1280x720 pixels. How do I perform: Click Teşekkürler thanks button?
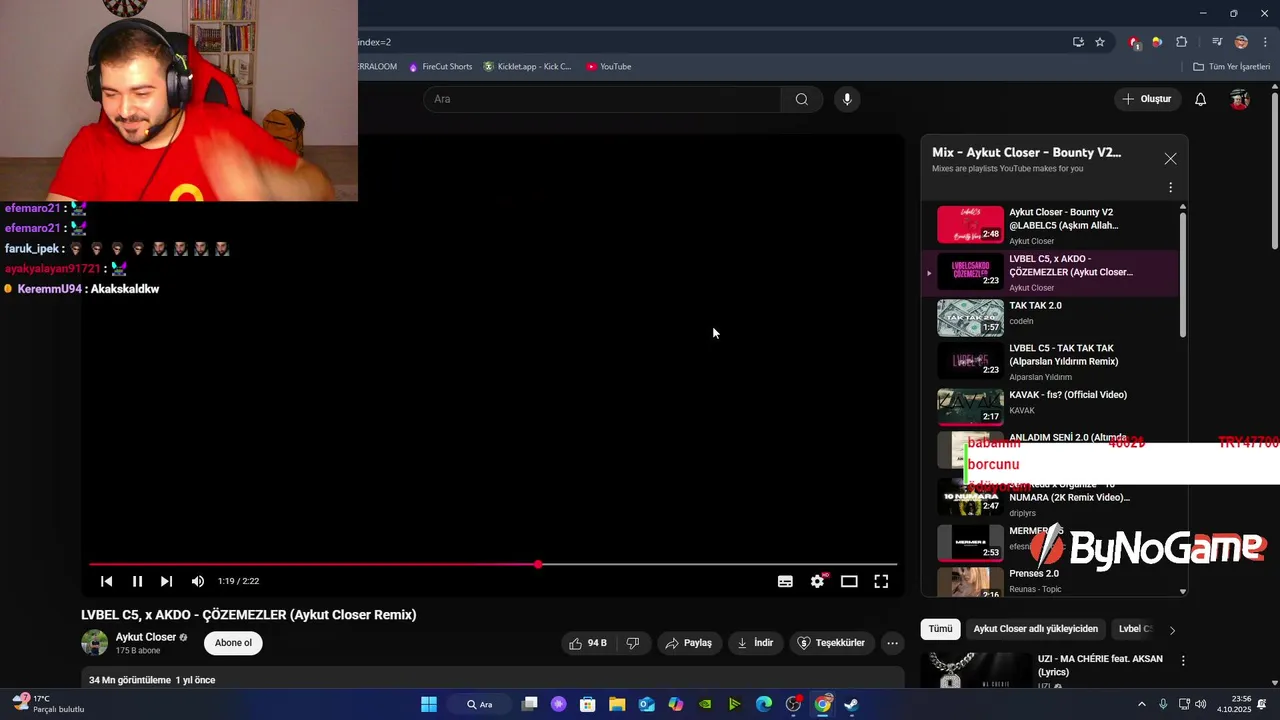pyautogui.click(x=832, y=643)
